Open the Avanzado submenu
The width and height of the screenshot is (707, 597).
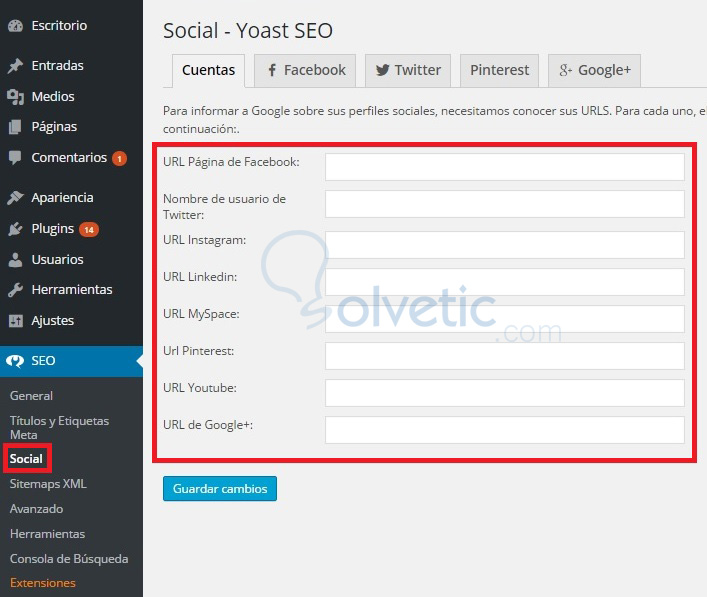coord(37,509)
